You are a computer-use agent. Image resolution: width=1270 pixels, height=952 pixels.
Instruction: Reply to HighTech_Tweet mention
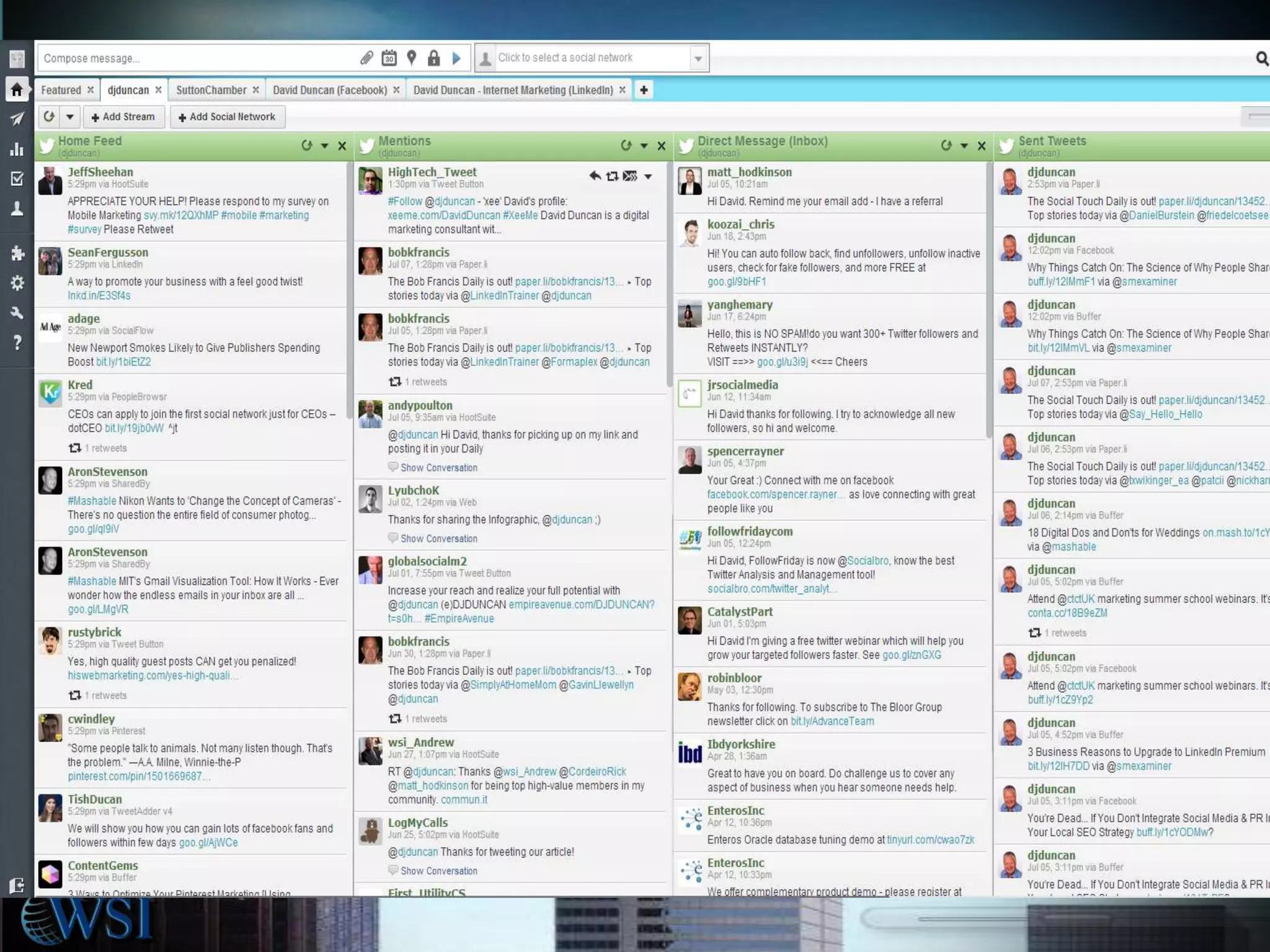point(595,176)
